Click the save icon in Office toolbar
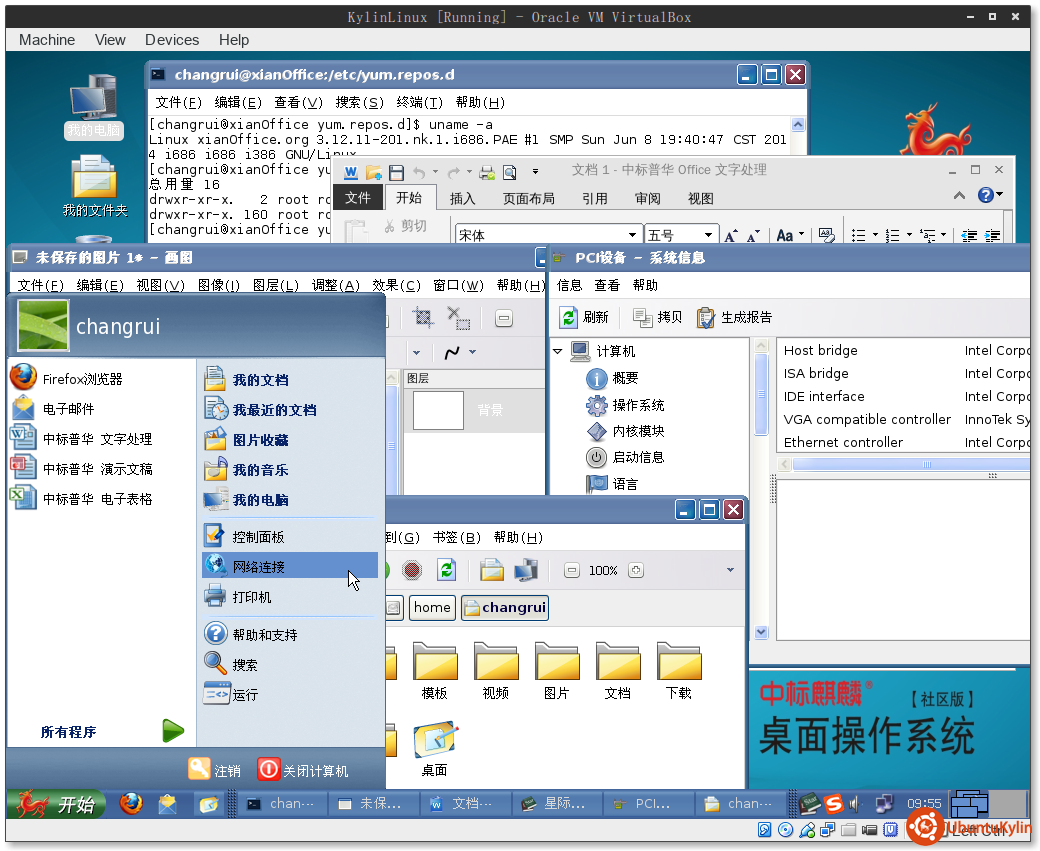Screen dimensions: 1040x851 [397, 172]
